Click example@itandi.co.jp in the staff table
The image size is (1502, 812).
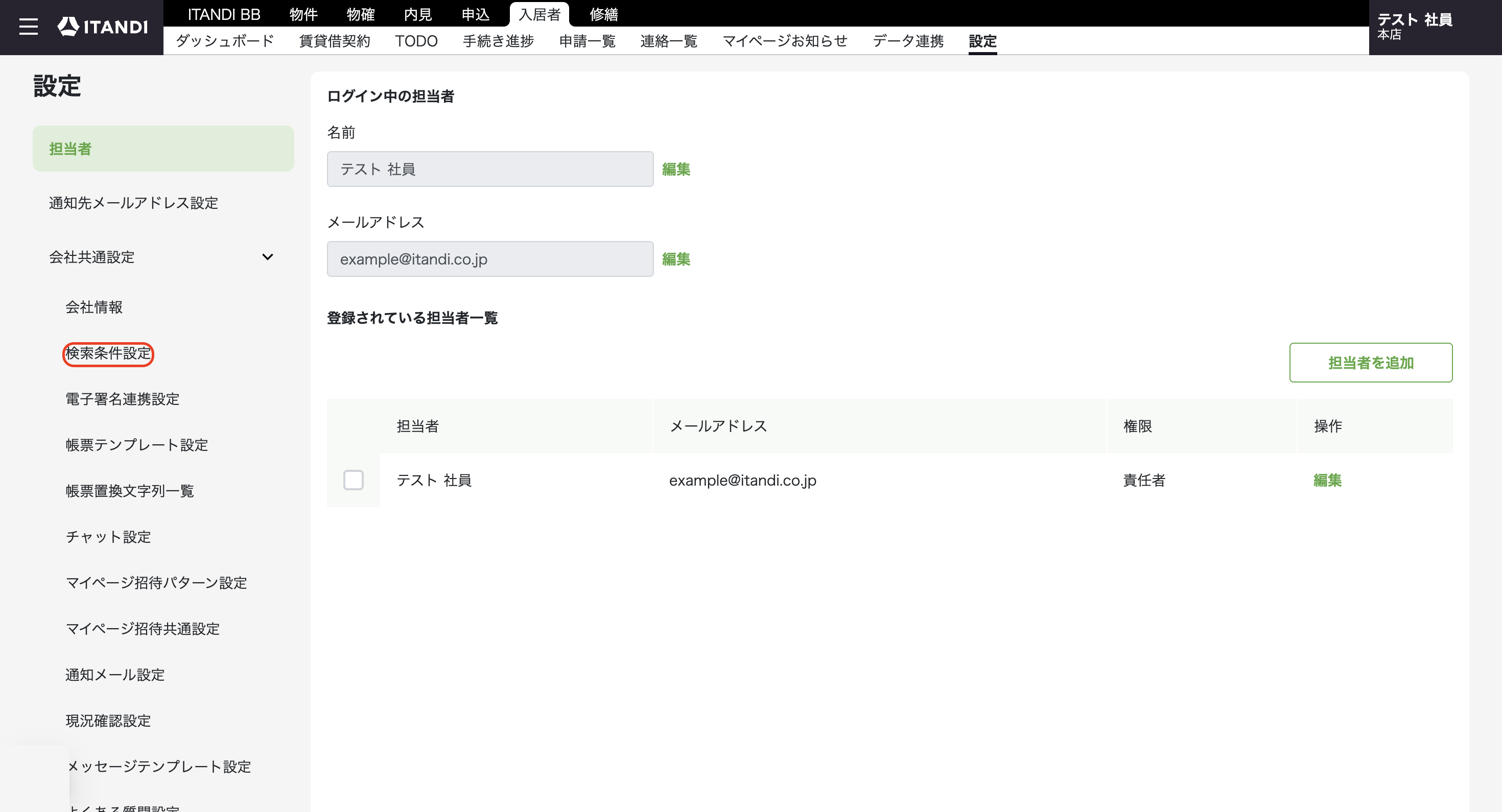click(743, 481)
